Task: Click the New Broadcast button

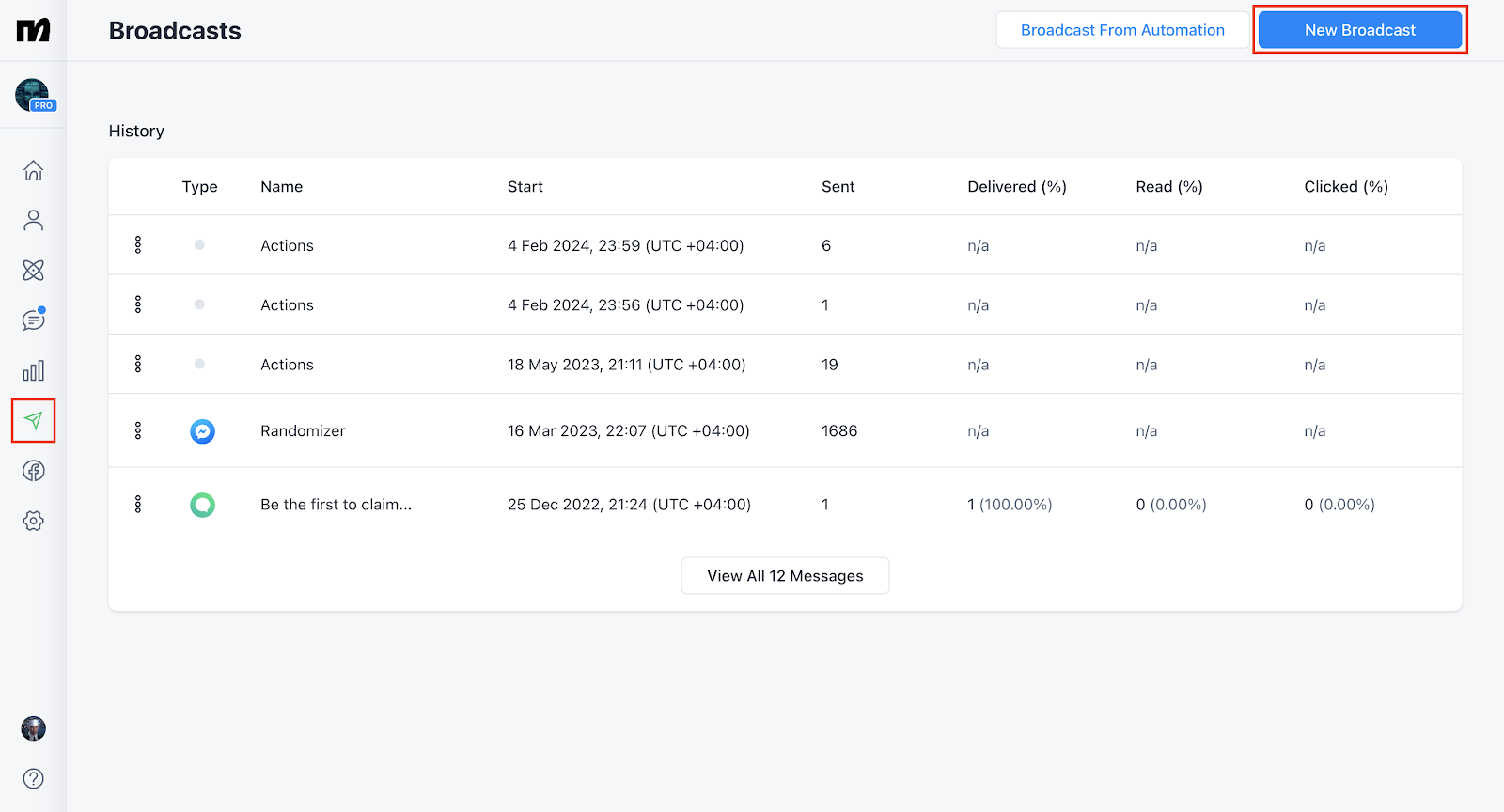Action: tap(1359, 30)
